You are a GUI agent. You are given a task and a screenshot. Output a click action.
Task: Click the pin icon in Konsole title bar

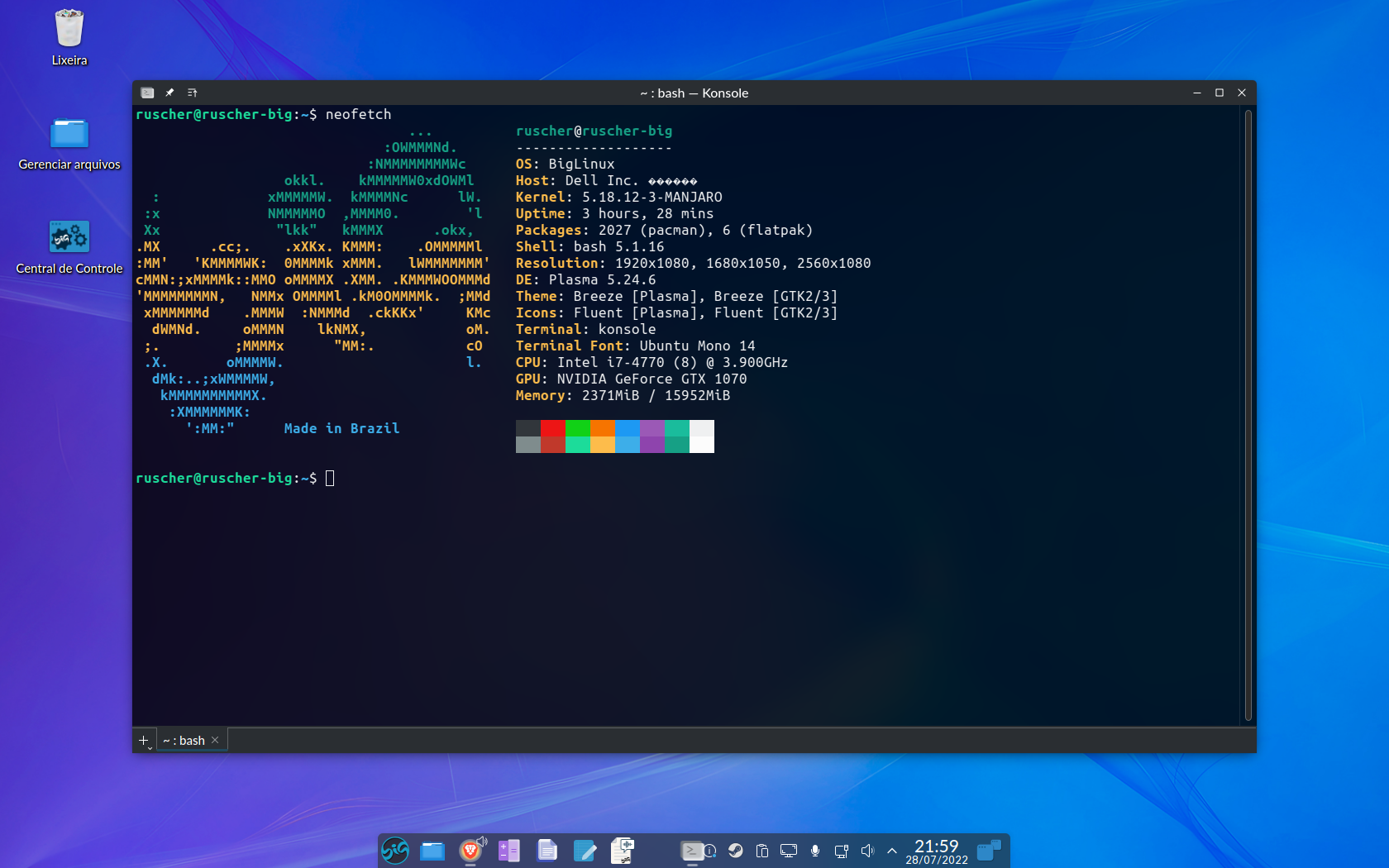169,93
